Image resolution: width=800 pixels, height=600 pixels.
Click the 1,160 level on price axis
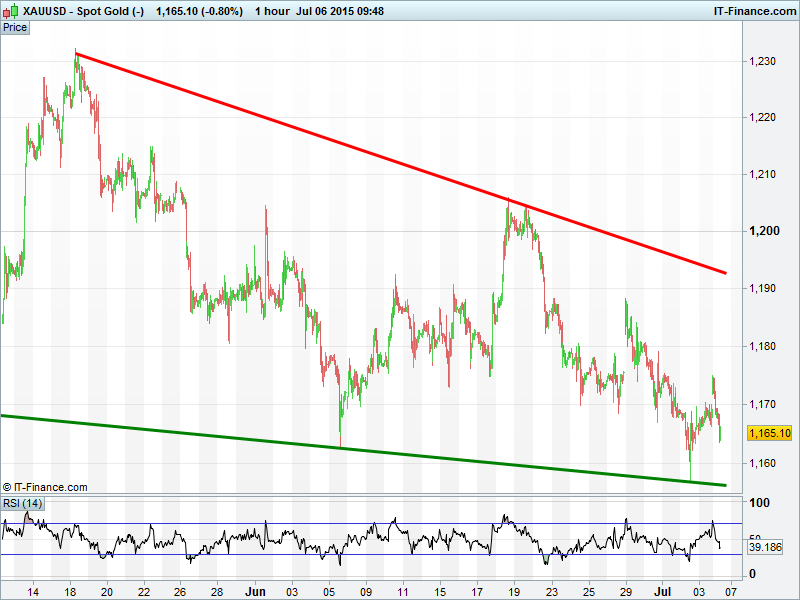(x=763, y=463)
